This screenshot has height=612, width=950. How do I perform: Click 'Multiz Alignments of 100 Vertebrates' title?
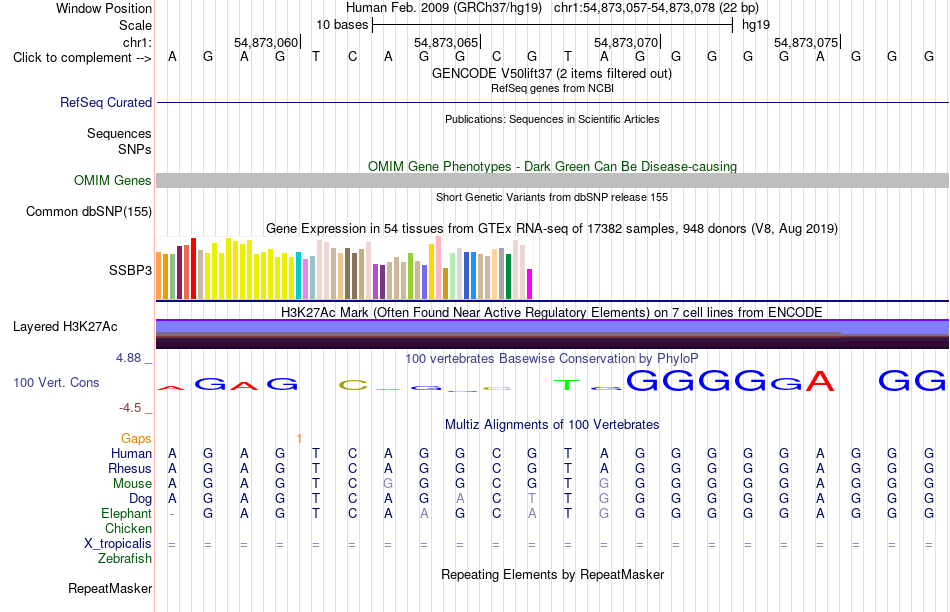552,424
